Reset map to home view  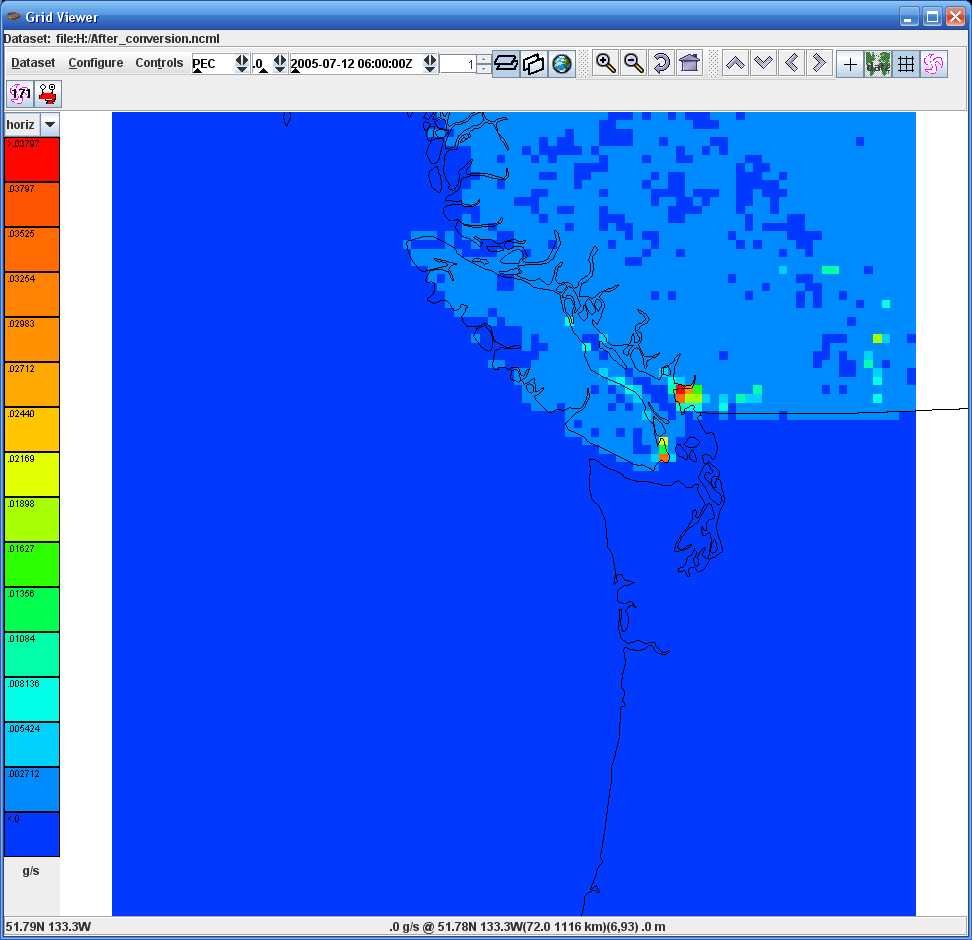point(689,63)
